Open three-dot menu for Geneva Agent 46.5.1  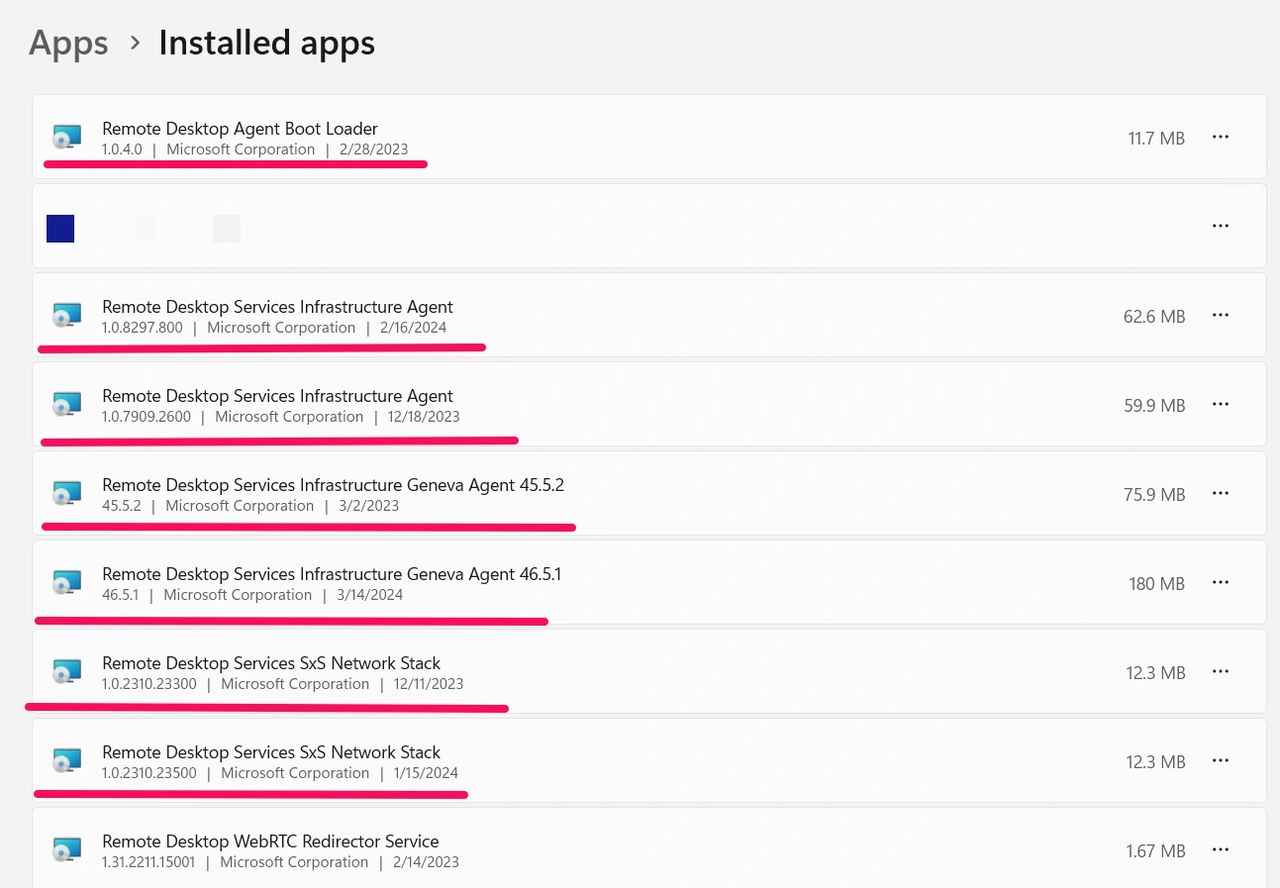pos(1220,582)
